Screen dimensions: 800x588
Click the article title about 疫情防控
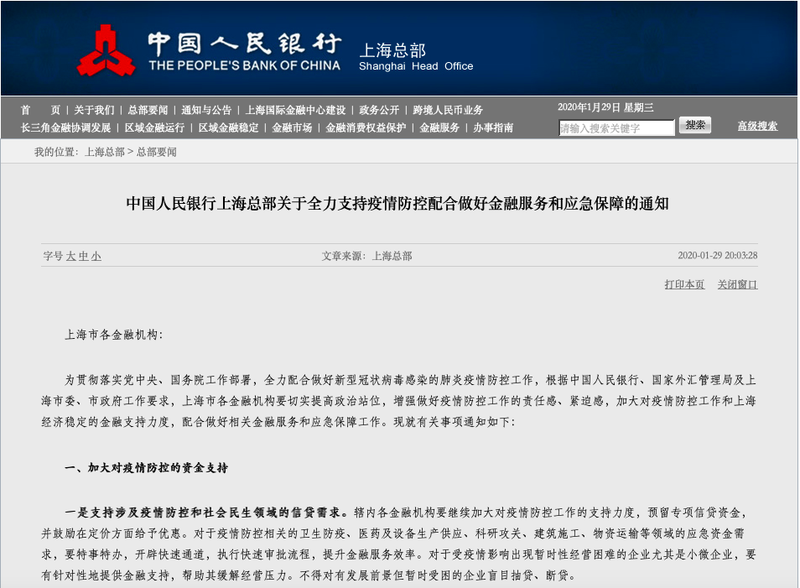point(397,203)
